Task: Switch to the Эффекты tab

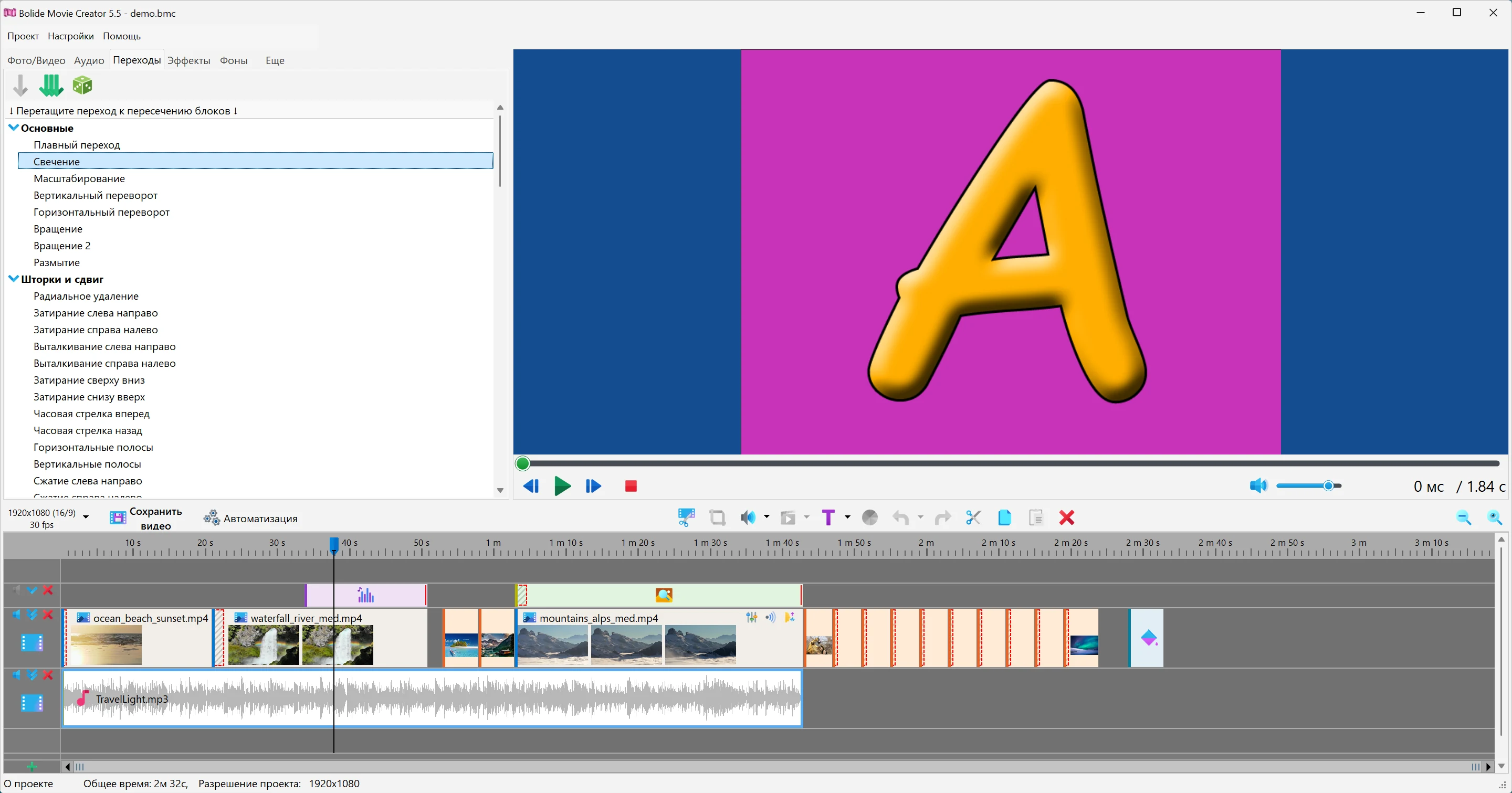Action: pyautogui.click(x=188, y=60)
